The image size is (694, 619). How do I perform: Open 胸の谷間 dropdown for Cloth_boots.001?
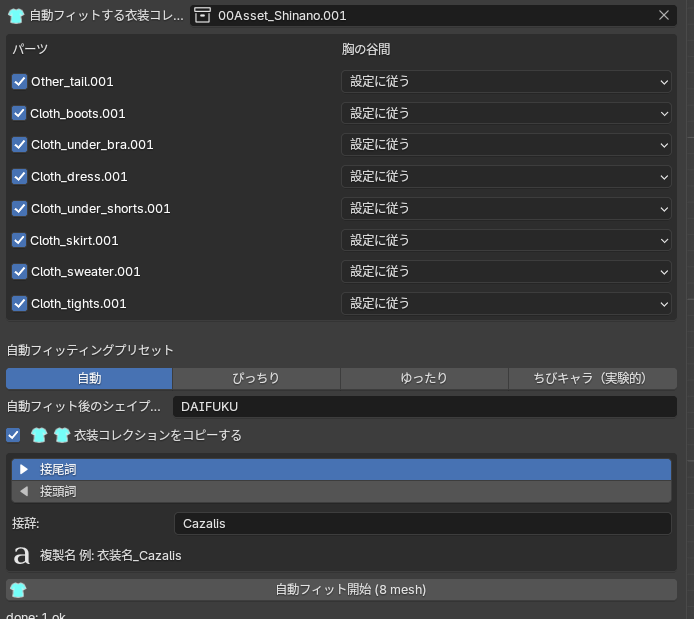[x=506, y=113]
